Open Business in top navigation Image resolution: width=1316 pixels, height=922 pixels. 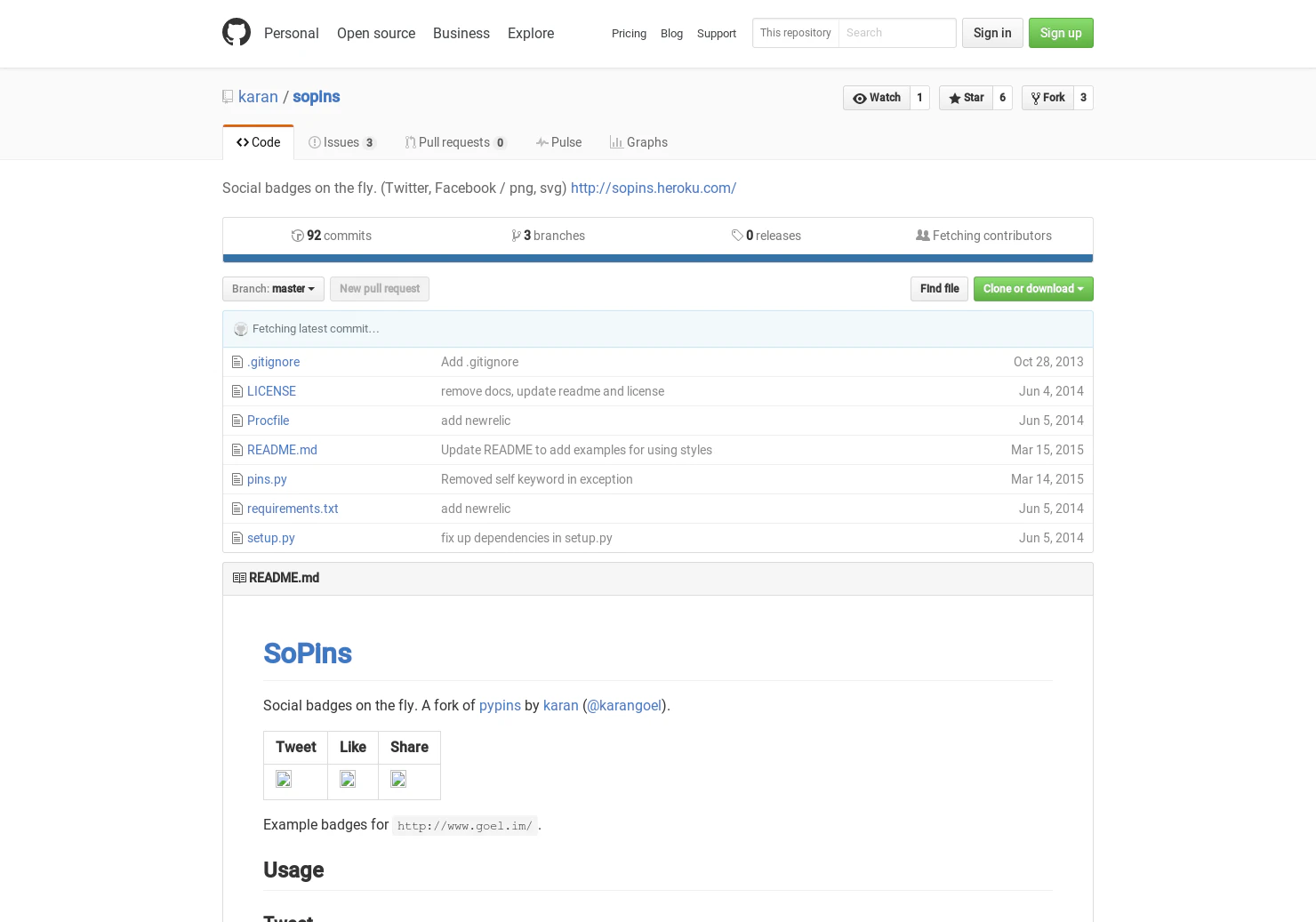point(461,33)
